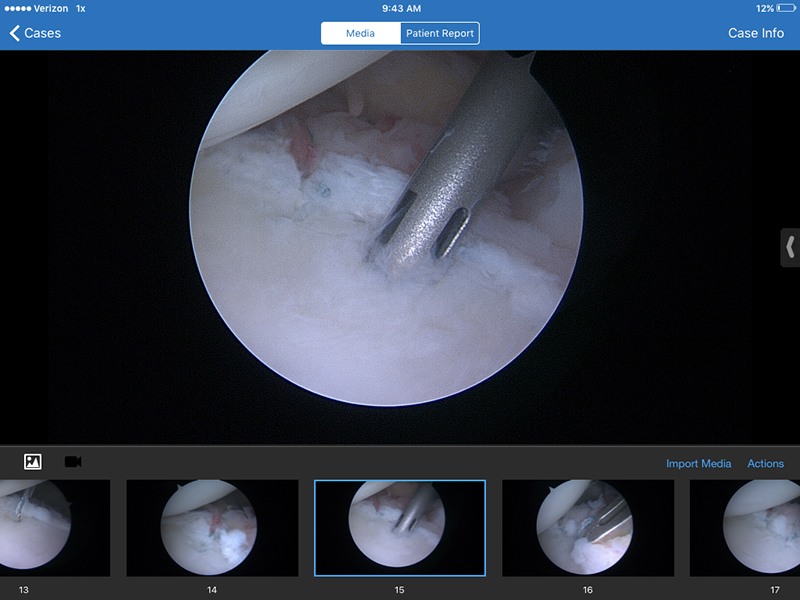
Task: Show photos with the image filter icon
Action: pyautogui.click(x=33, y=462)
